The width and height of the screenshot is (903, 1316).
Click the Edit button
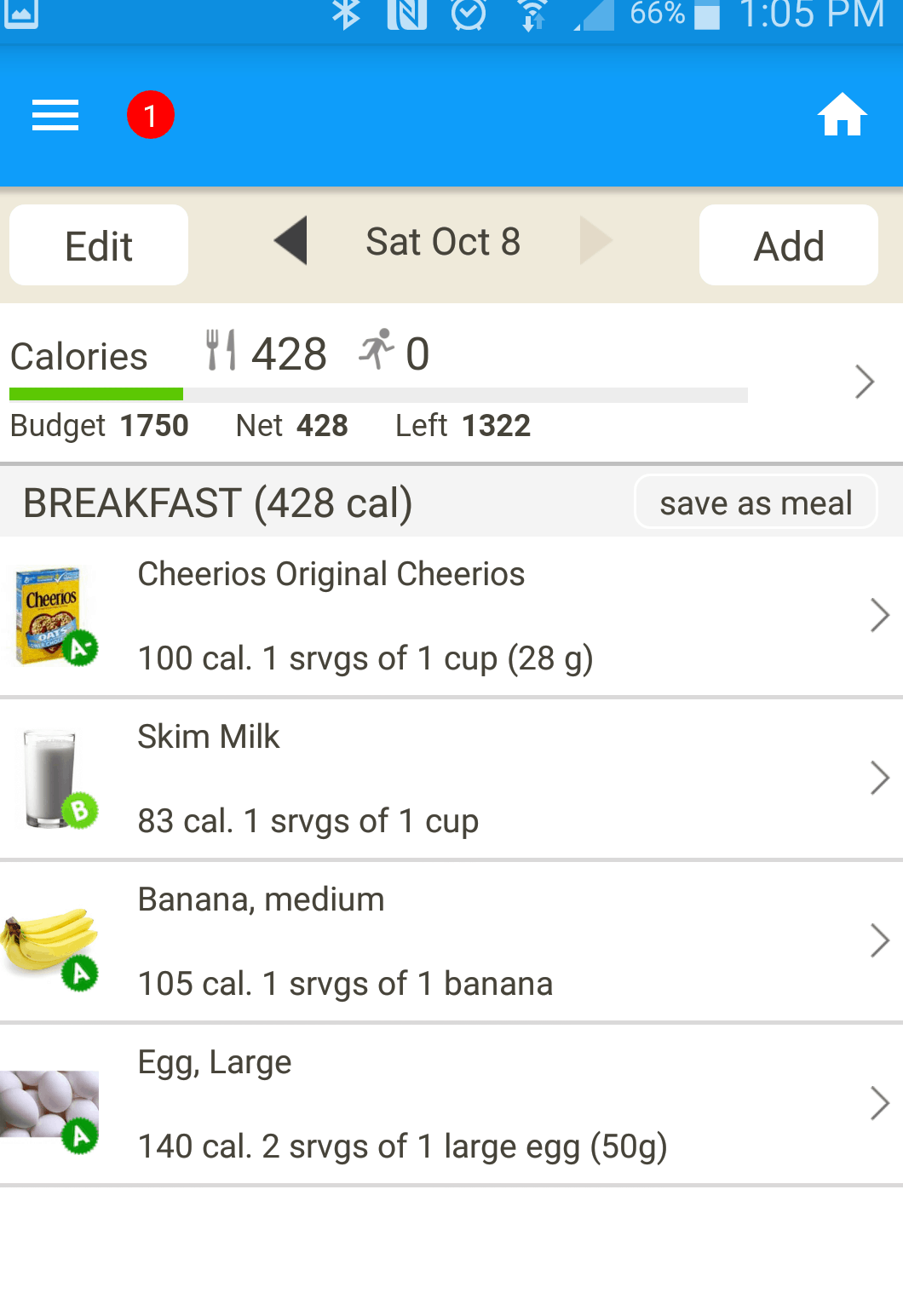click(x=99, y=245)
